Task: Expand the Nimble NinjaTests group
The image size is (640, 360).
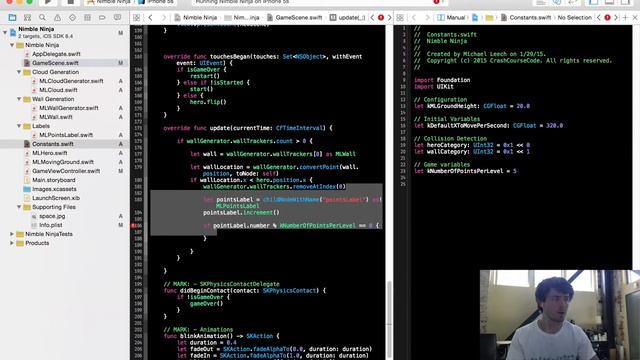Action: pos(12,234)
